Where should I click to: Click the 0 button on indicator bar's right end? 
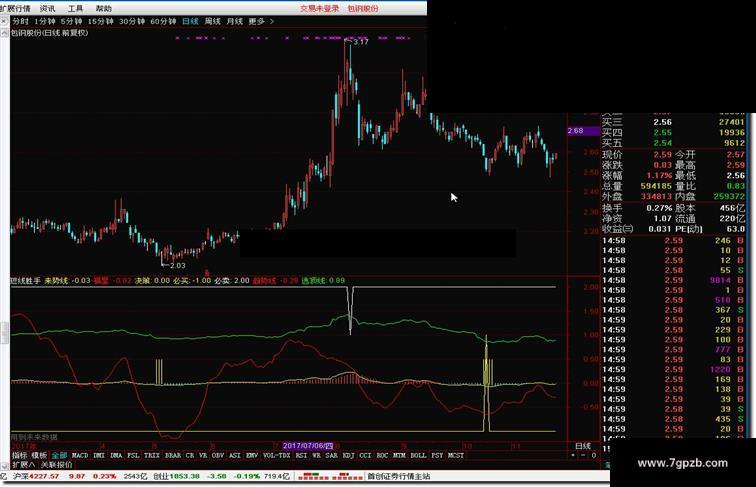pos(594,455)
